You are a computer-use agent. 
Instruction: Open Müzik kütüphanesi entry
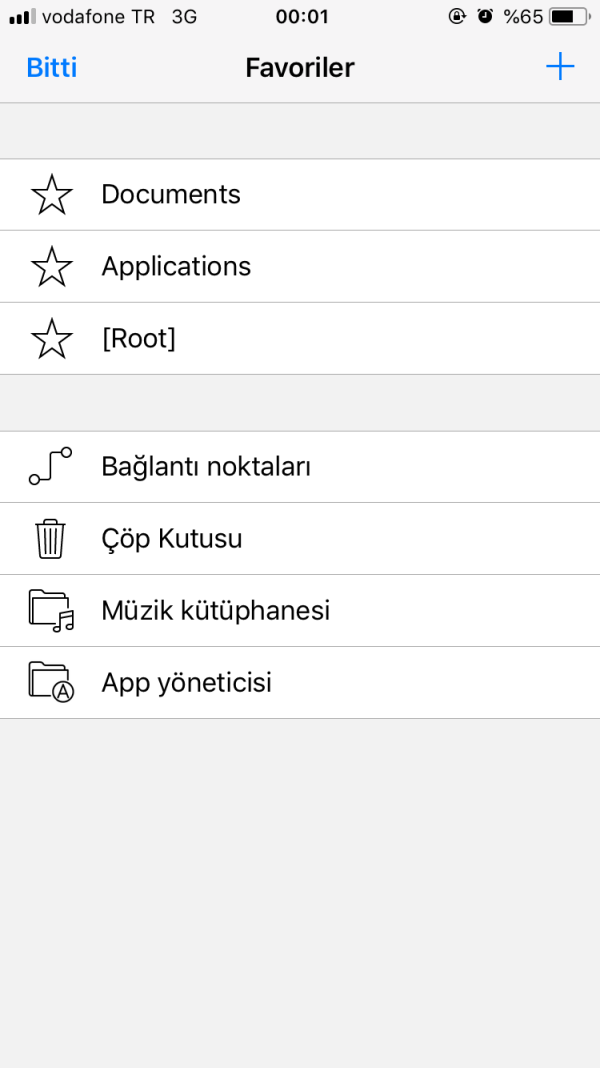(x=216, y=611)
